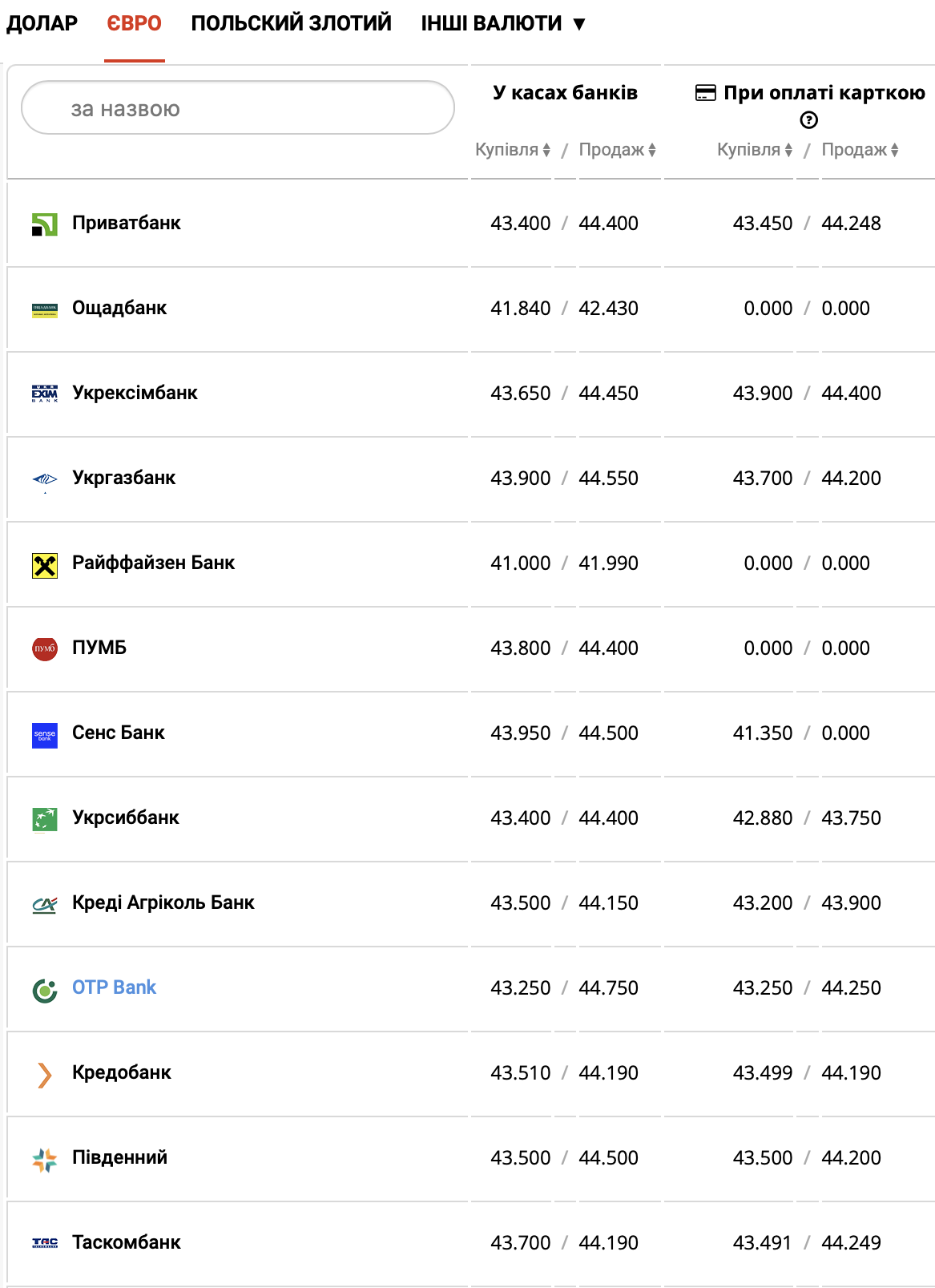Image resolution: width=935 pixels, height=1288 pixels.
Task: Sort card payment rates by Купівля
Action: 755,150
